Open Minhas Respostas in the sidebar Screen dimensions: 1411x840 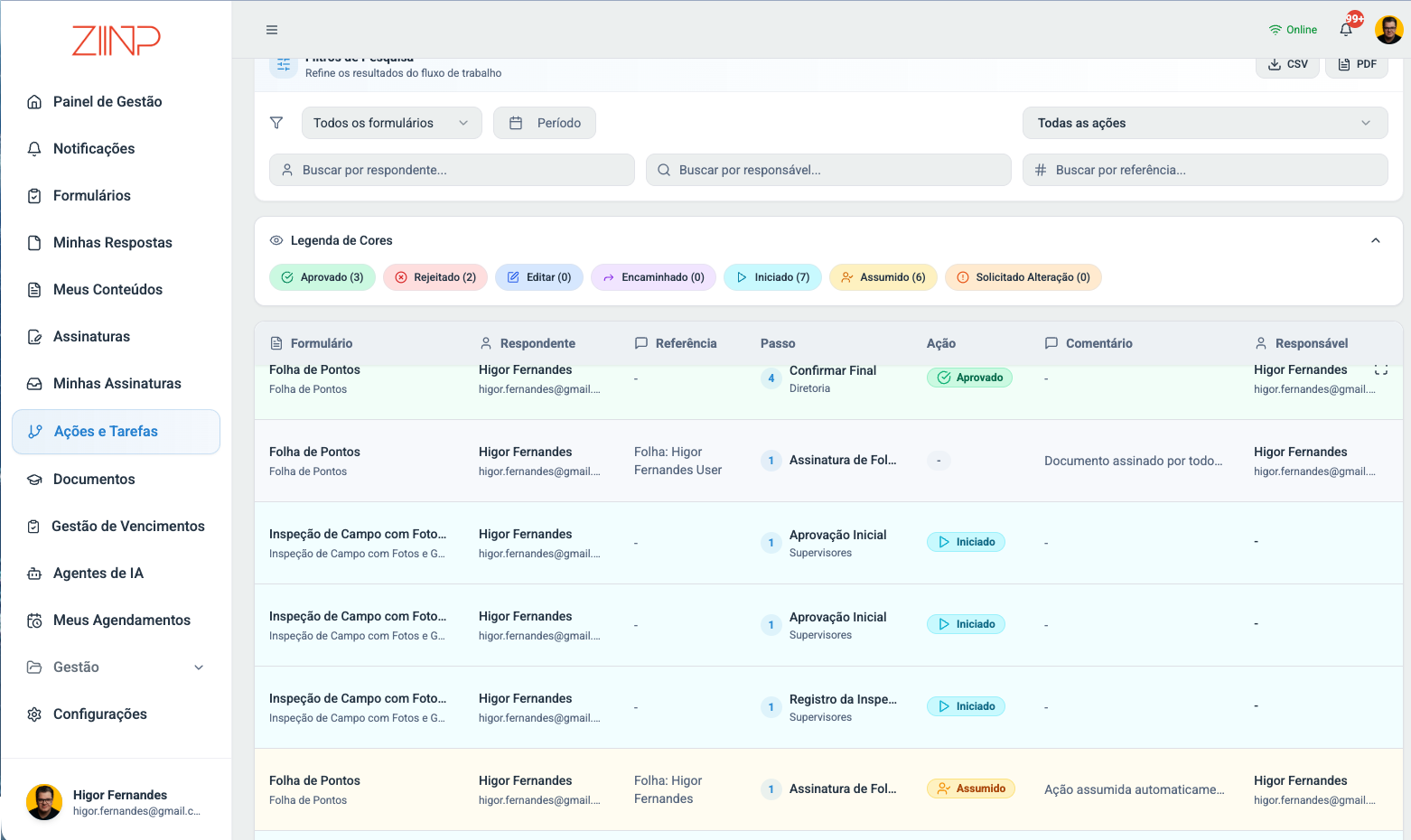click(x=116, y=242)
